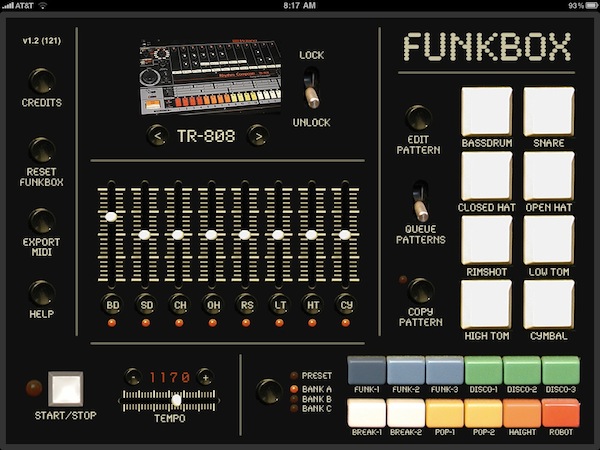
Task: Mute the SD channel button
Action: (x=146, y=305)
